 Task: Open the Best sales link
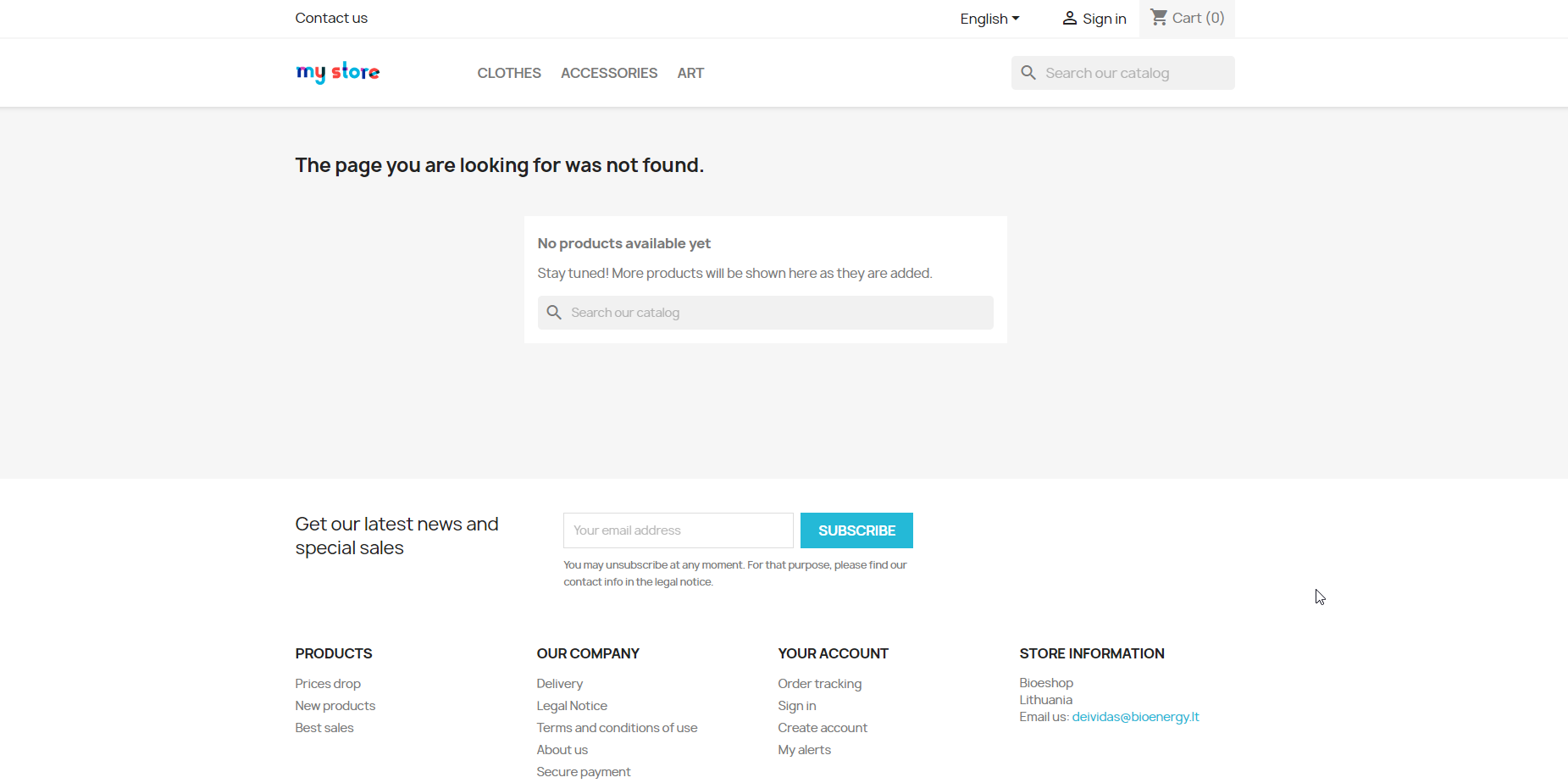coord(324,728)
